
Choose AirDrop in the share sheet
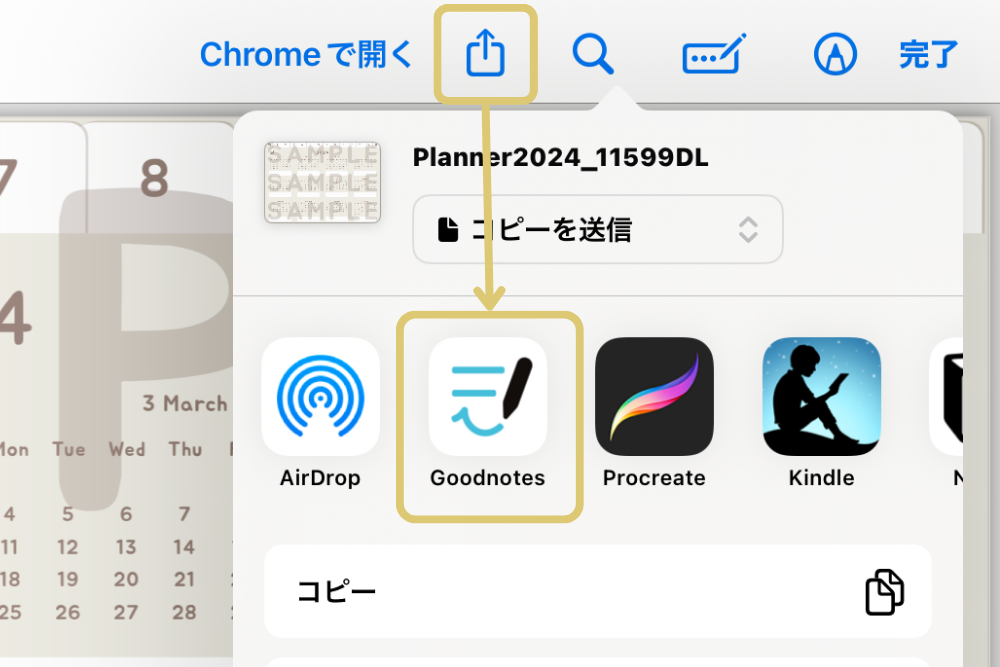tap(320, 397)
